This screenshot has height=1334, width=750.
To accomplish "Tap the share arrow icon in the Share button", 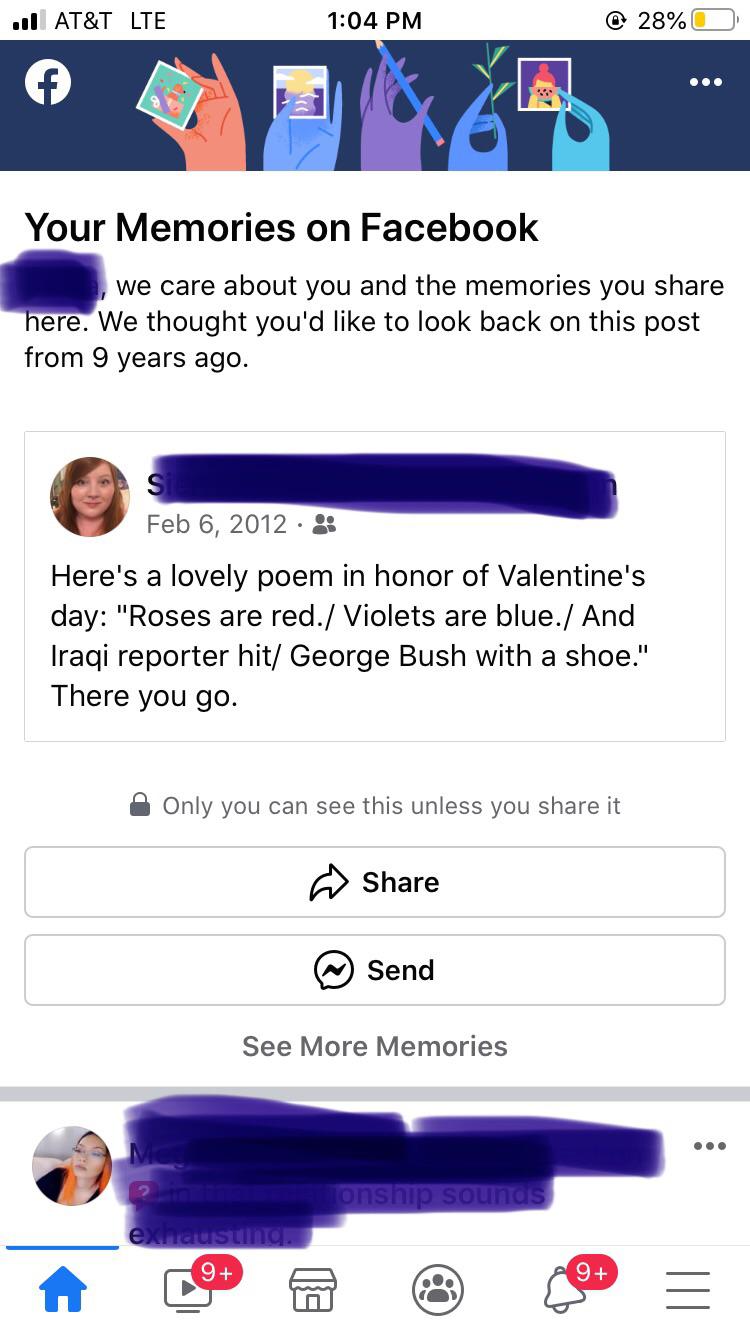I will click(x=329, y=882).
